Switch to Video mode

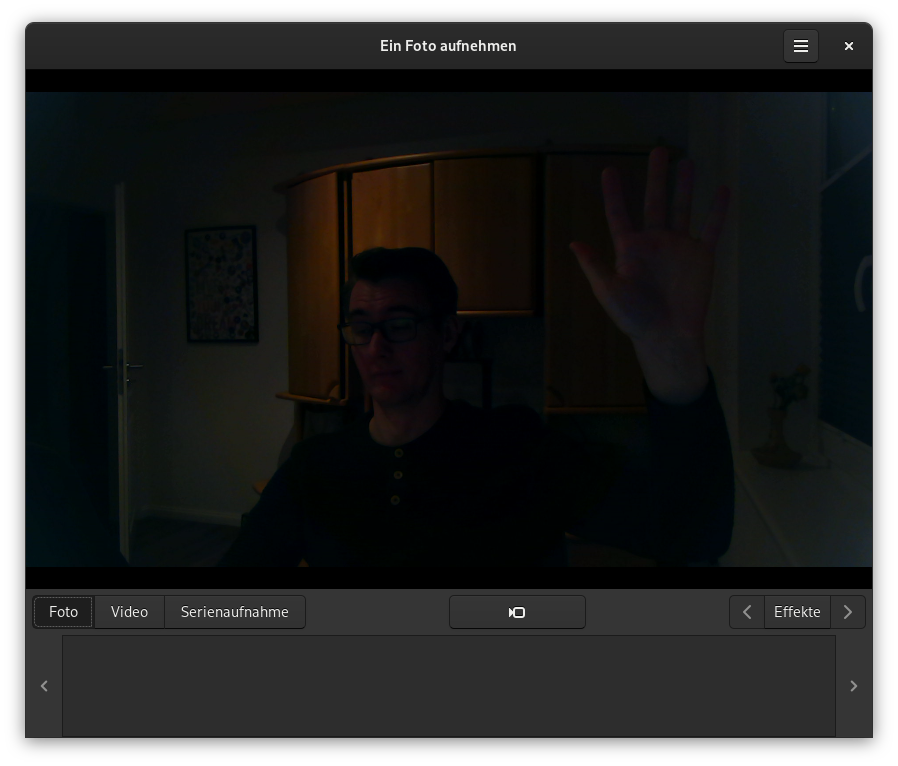[129, 612]
